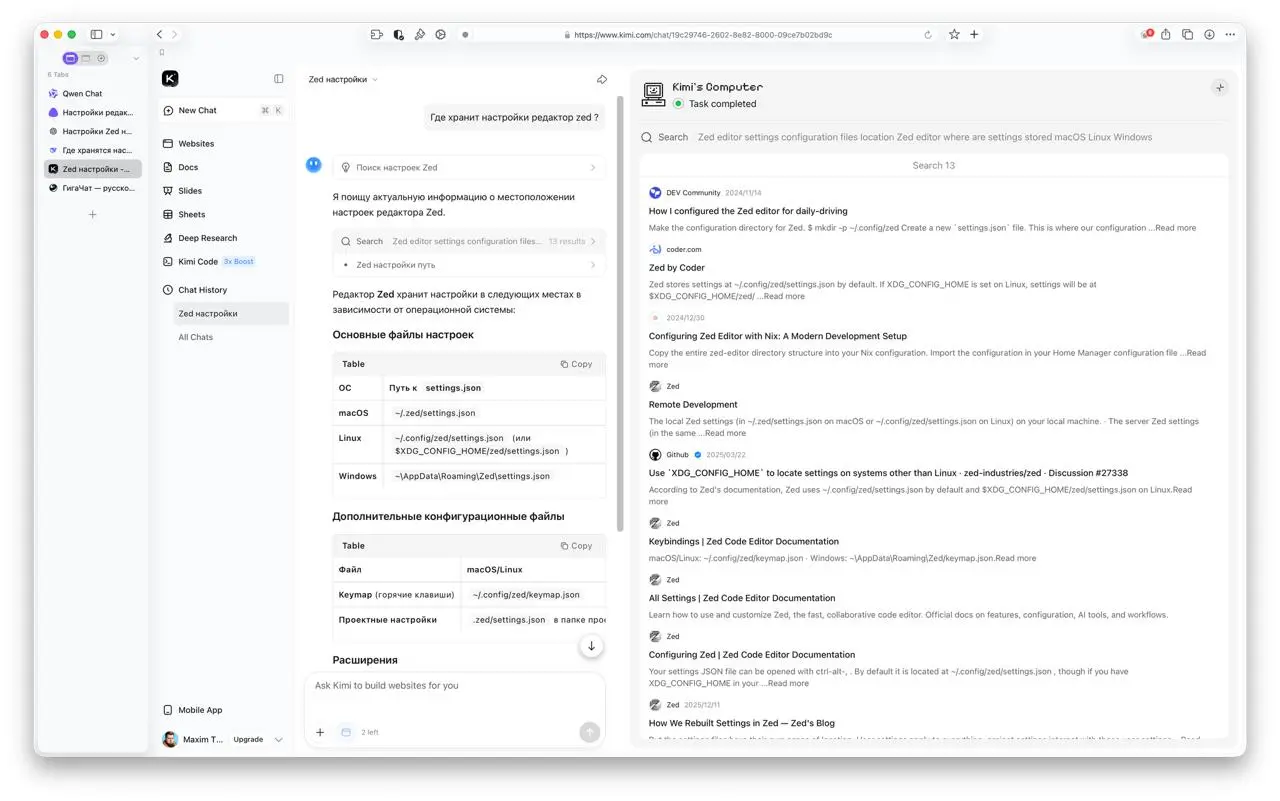Click Read more on Zed by Coder
1280x801 pixels.
pyautogui.click(x=783, y=296)
